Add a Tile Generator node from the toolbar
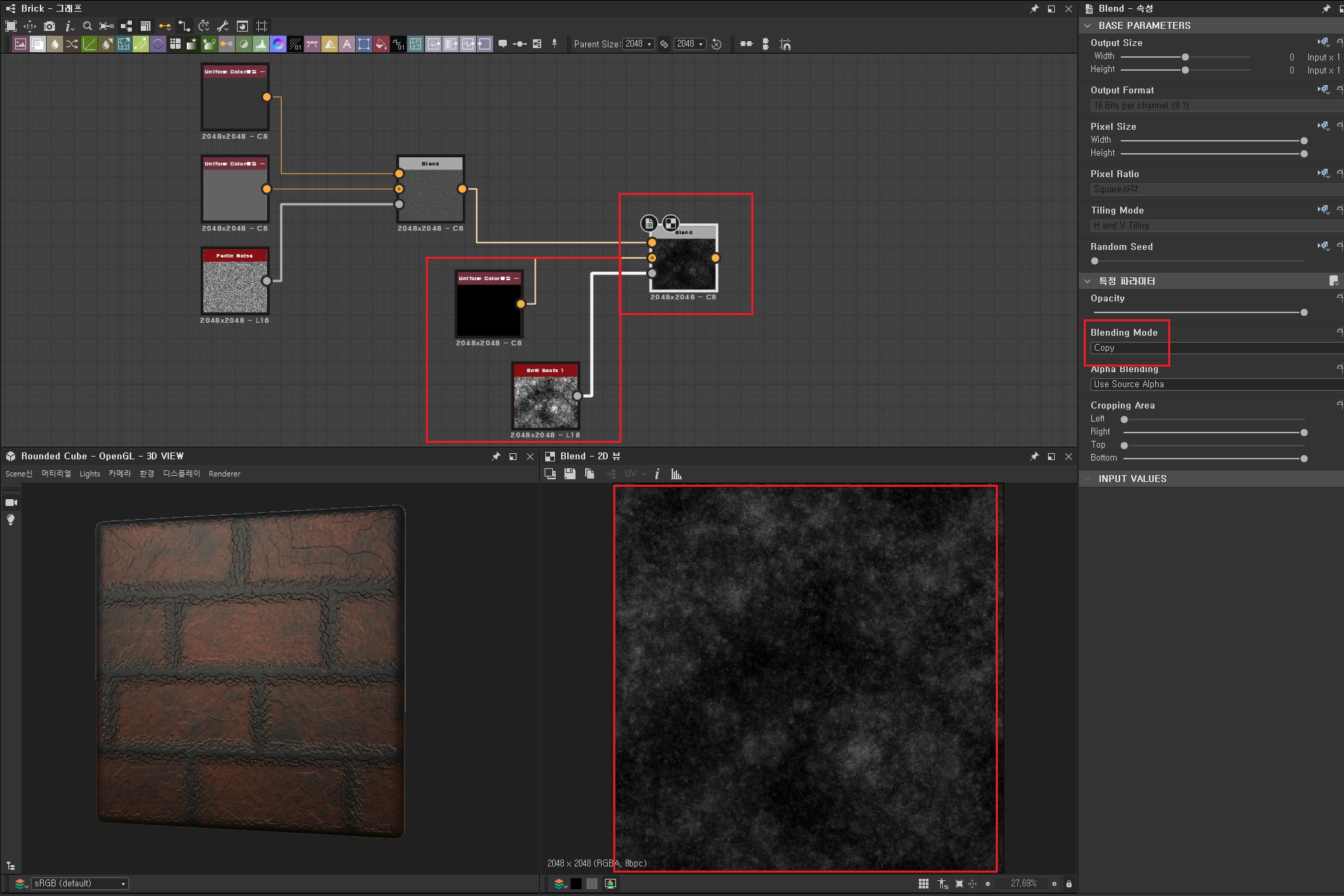 click(x=175, y=44)
